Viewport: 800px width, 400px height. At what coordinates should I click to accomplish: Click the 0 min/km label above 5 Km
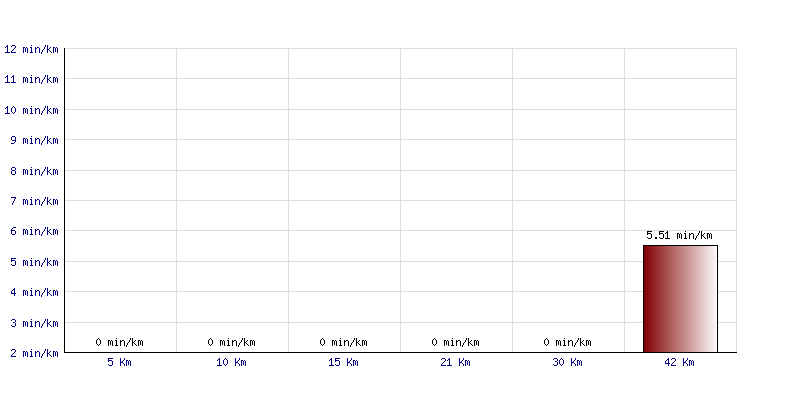click(x=119, y=342)
